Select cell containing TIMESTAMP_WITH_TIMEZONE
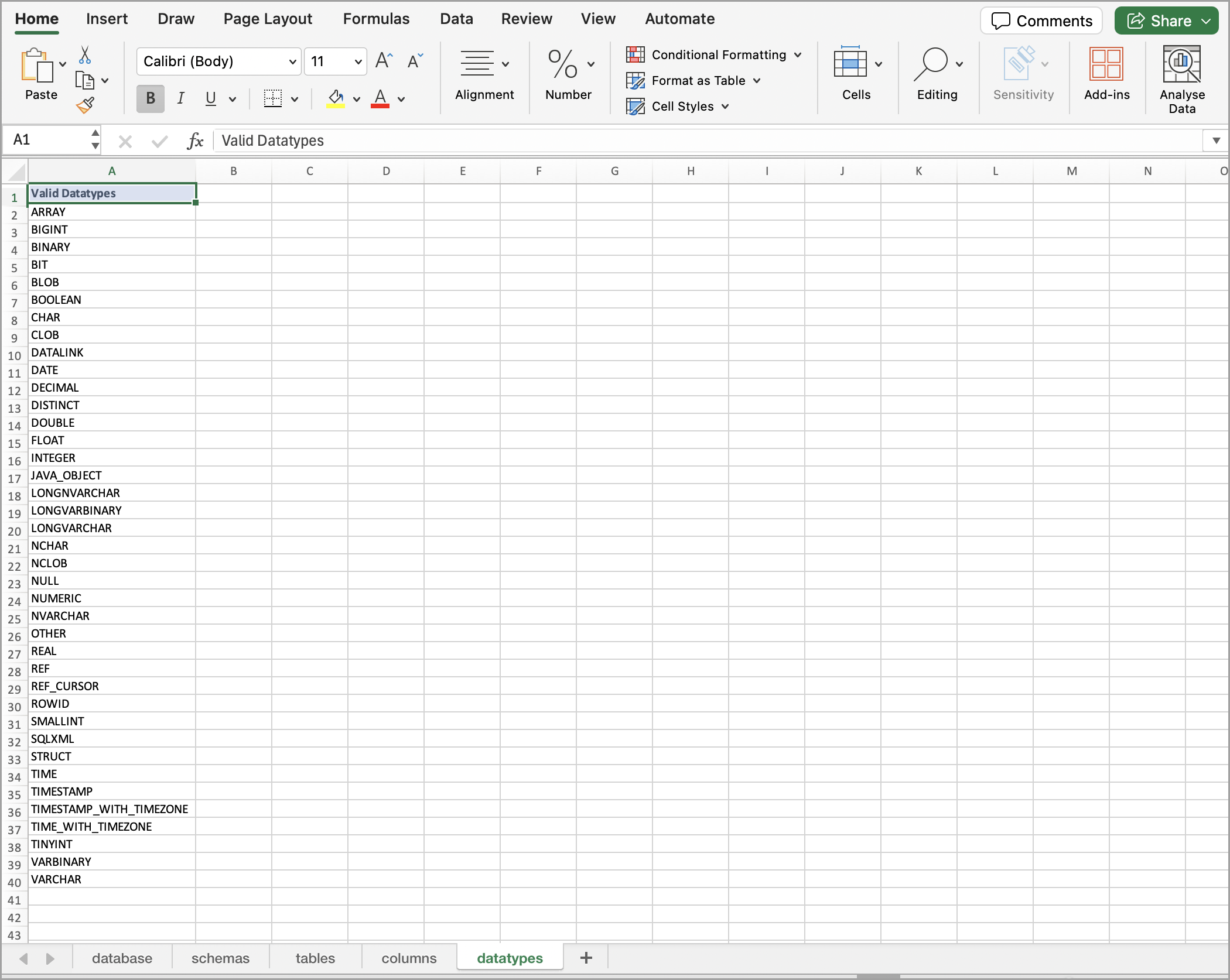The image size is (1230, 980). [x=112, y=809]
